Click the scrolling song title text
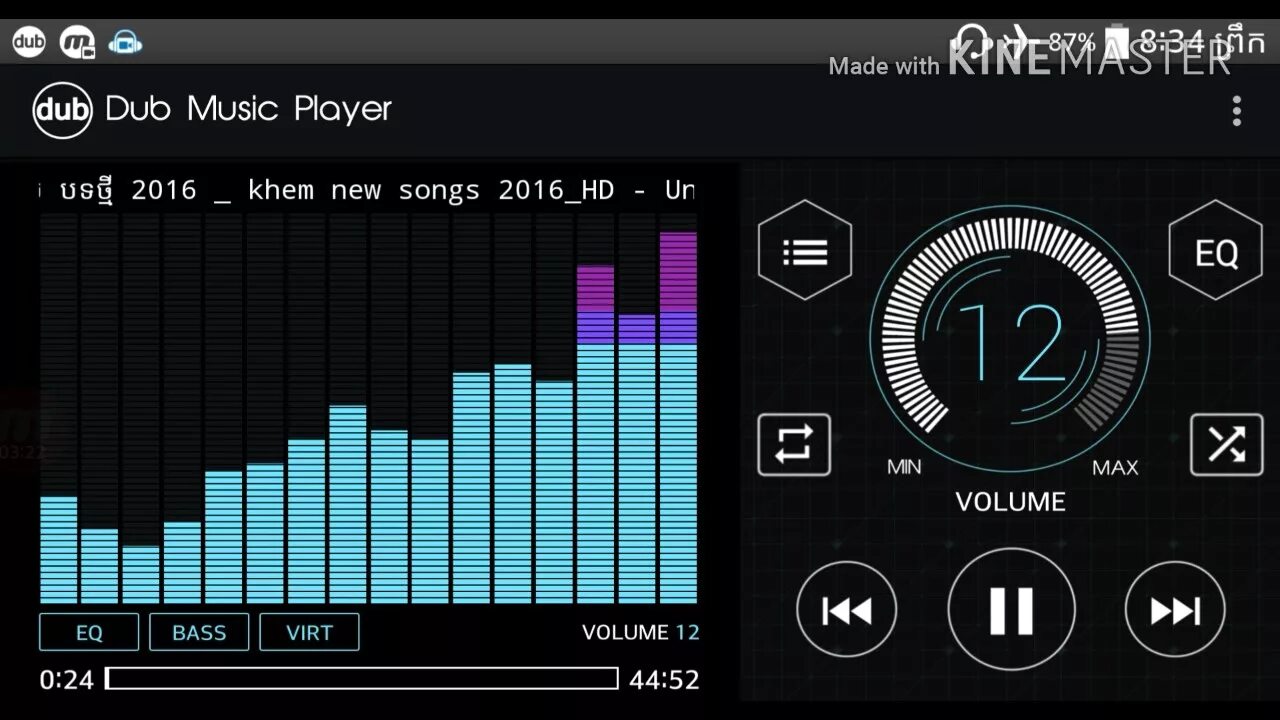The height and width of the screenshot is (720, 1280). pyautogui.click(x=368, y=190)
